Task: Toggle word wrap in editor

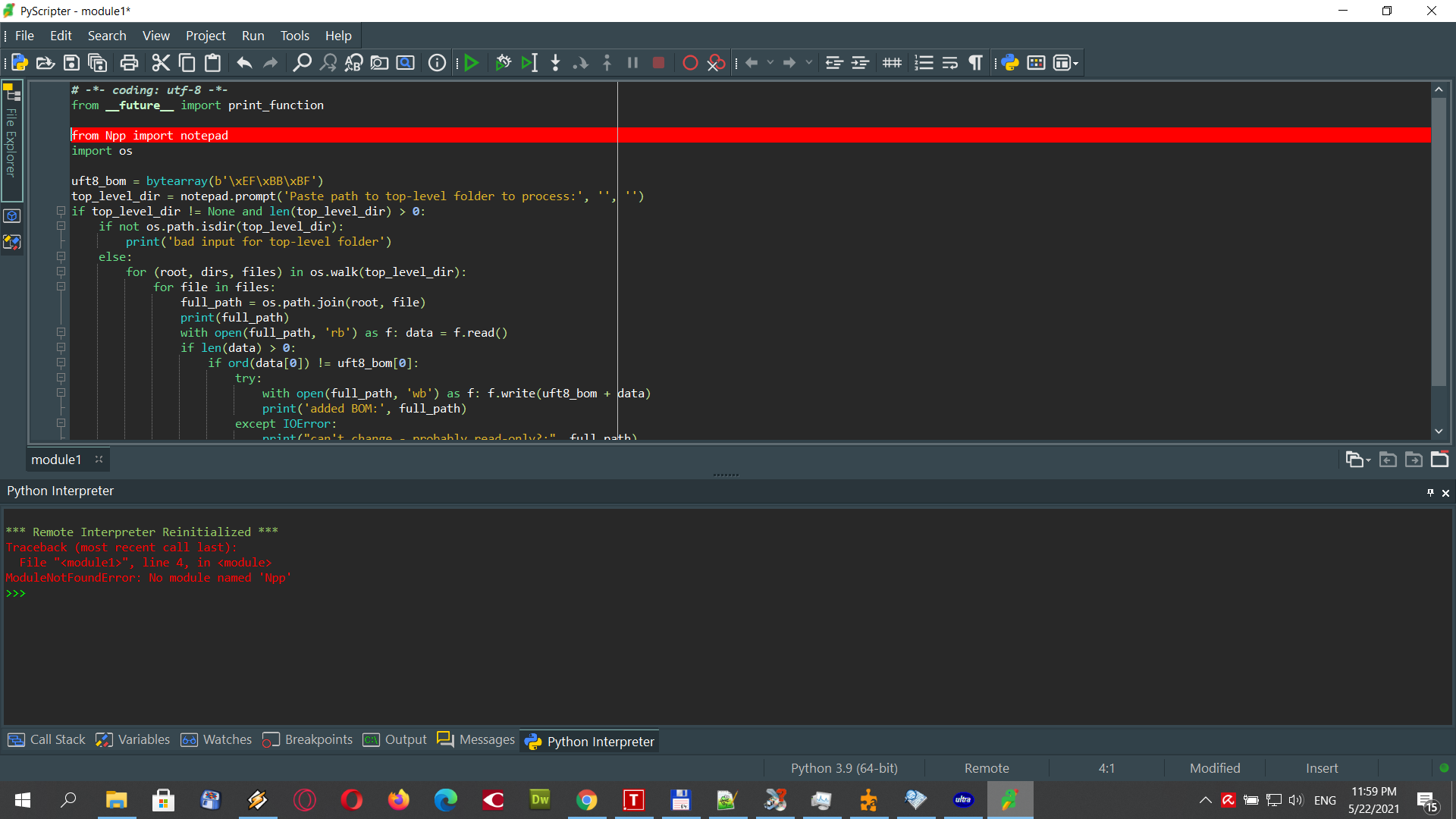Action: coord(949,63)
